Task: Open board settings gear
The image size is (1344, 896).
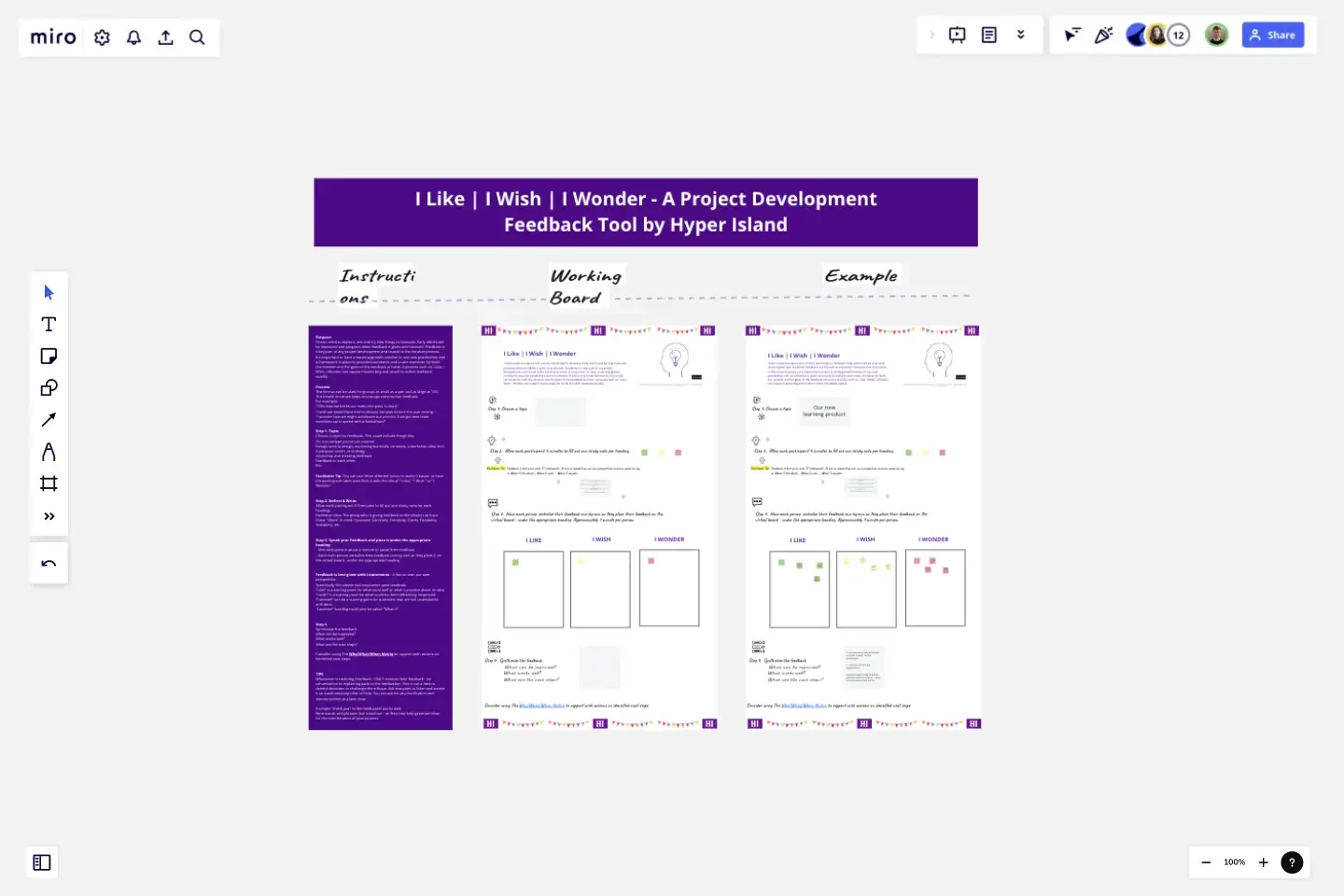Action: [x=103, y=37]
